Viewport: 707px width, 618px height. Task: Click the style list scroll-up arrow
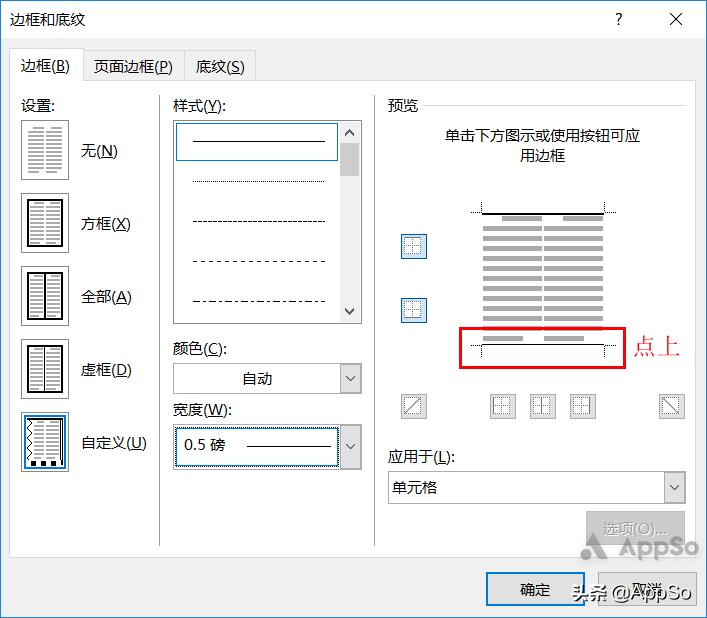pos(349,133)
